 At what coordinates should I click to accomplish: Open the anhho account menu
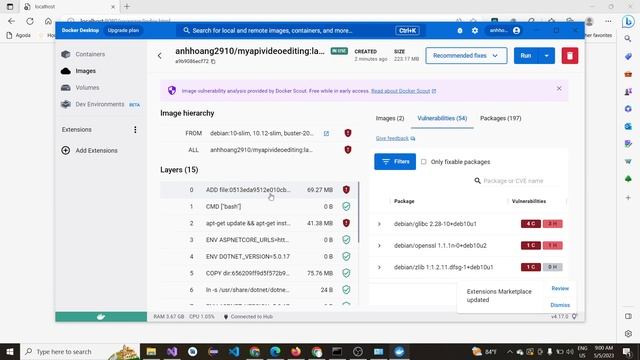505,31
